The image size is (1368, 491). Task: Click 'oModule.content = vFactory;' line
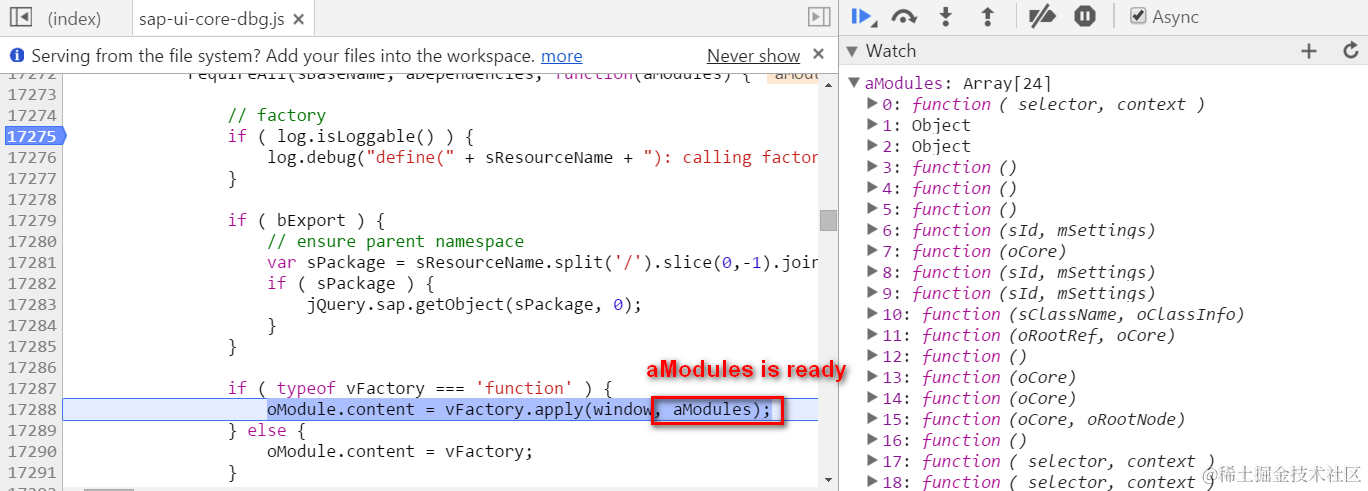pos(400,451)
